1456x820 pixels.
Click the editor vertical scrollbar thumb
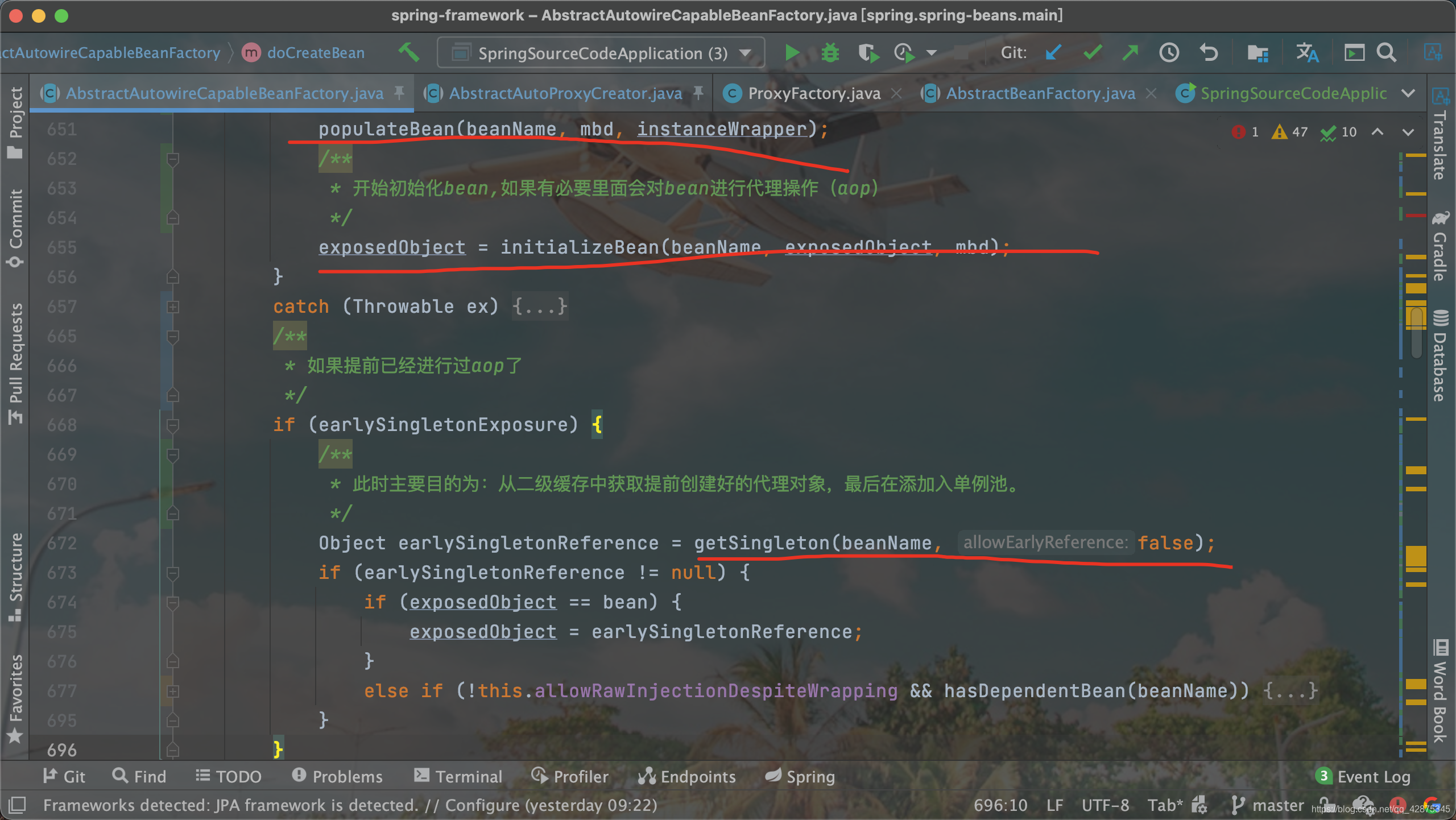point(1417,333)
